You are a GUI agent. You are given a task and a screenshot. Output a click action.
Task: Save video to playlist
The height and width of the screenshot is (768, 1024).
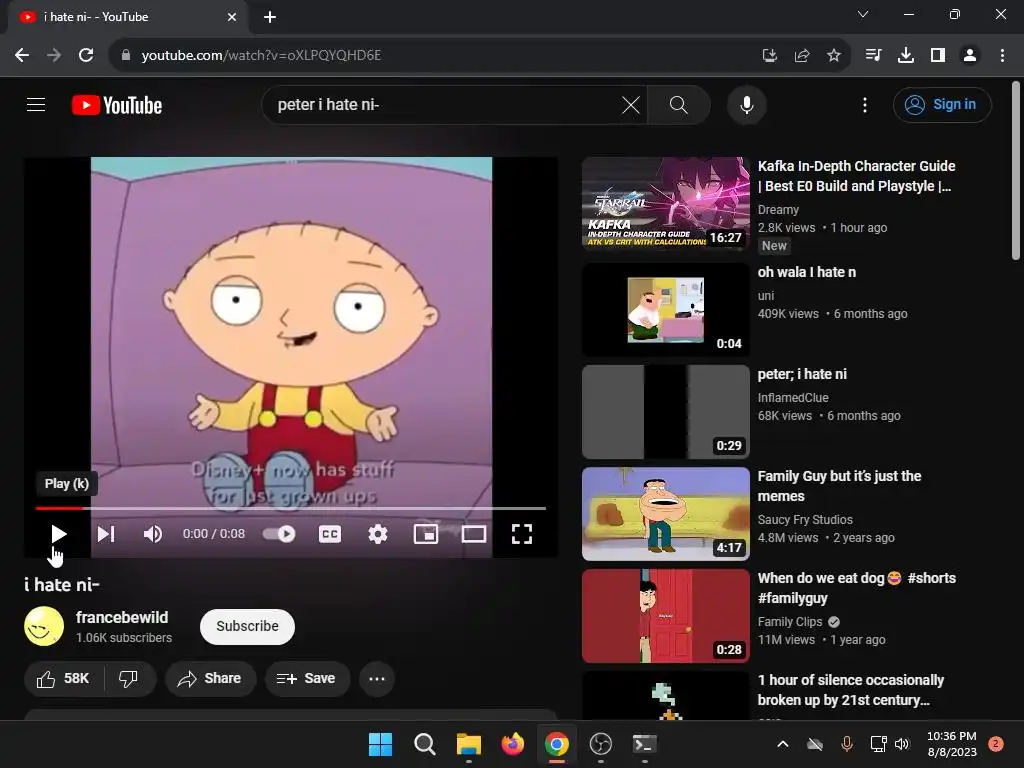click(x=306, y=679)
